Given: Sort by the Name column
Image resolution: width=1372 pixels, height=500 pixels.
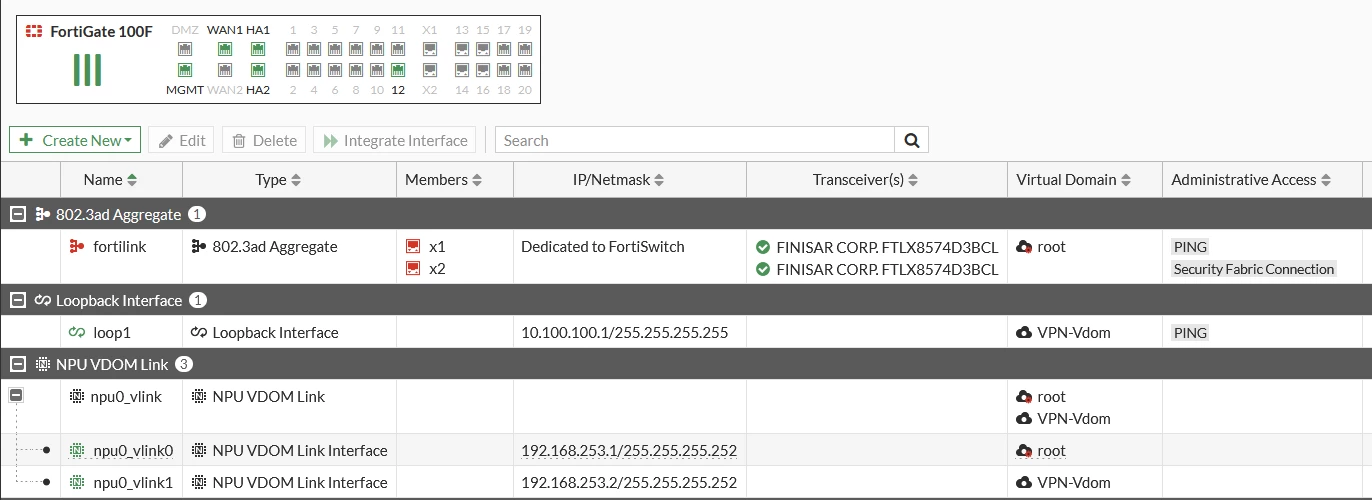Looking at the screenshot, I should click(111, 180).
